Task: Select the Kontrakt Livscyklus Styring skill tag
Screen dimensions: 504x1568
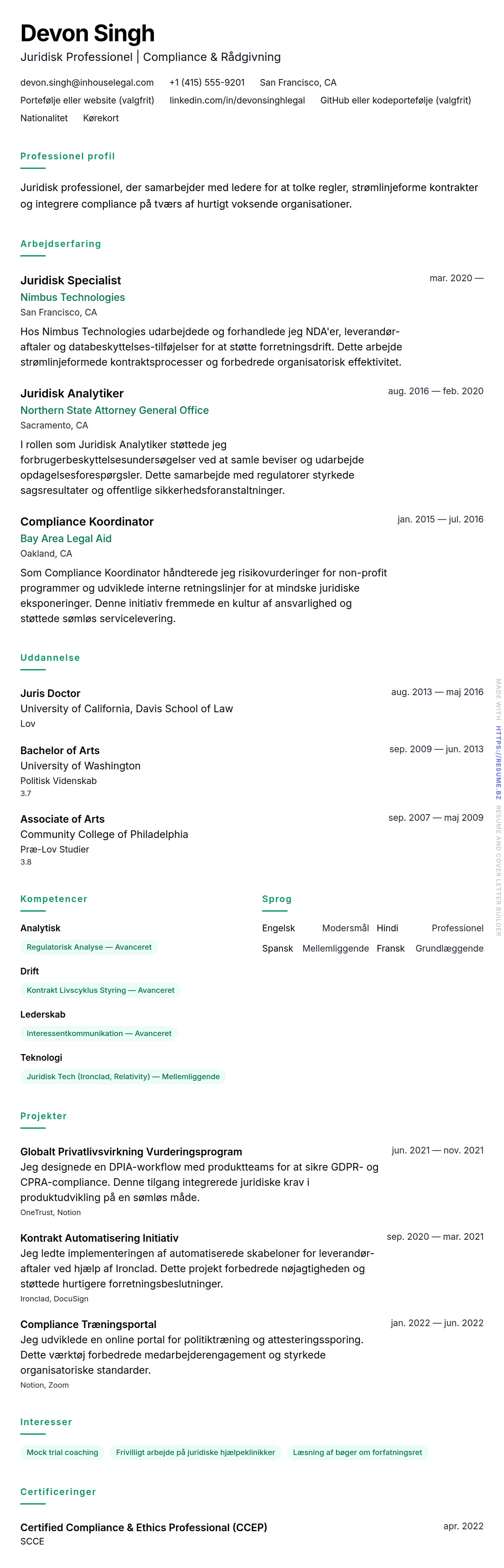Action: (x=100, y=990)
